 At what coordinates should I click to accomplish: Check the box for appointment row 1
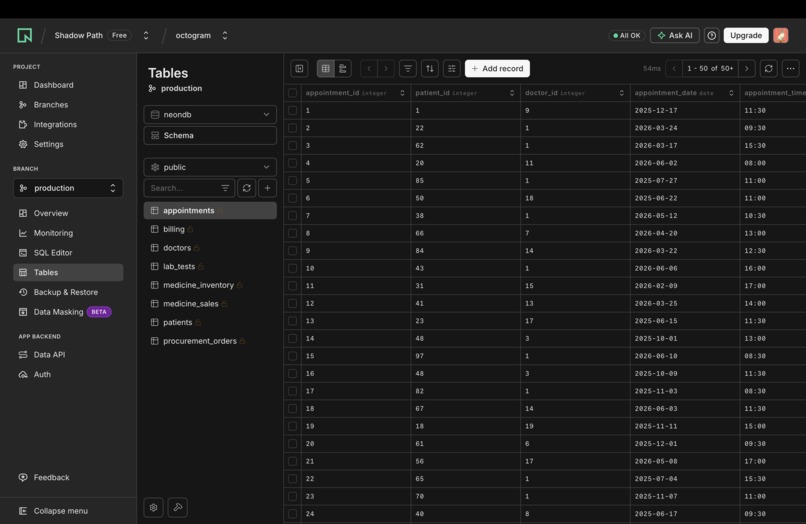(x=292, y=111)
